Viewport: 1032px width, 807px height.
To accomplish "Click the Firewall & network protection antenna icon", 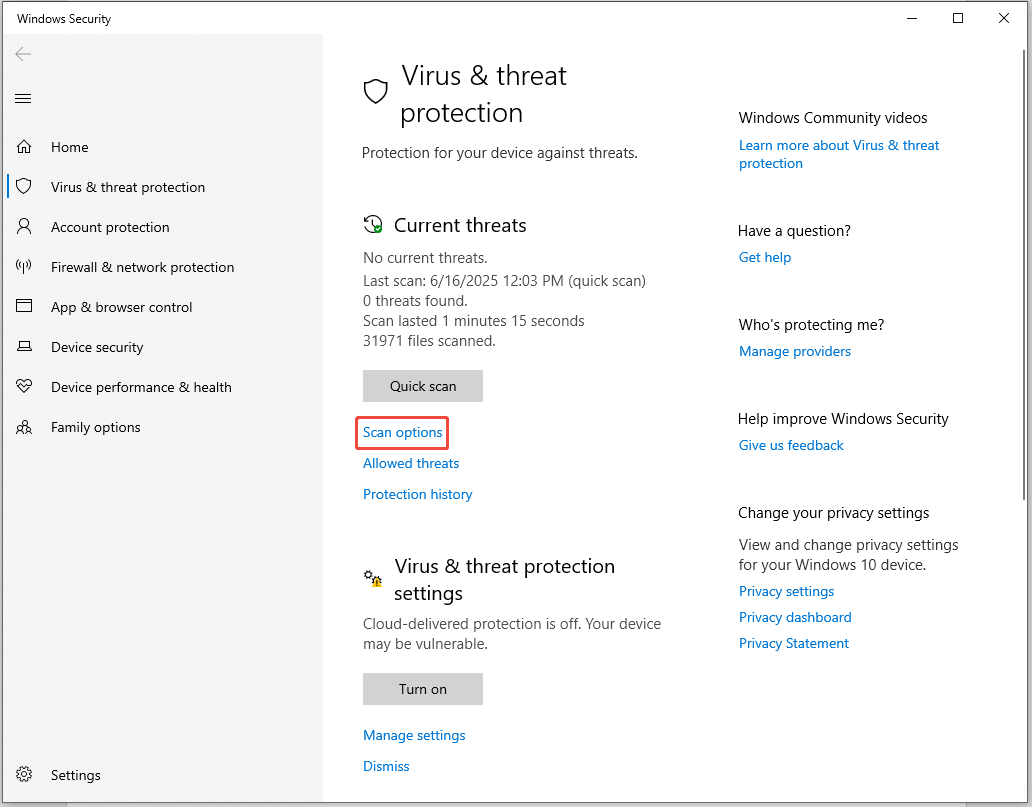I will coord(24,267).
